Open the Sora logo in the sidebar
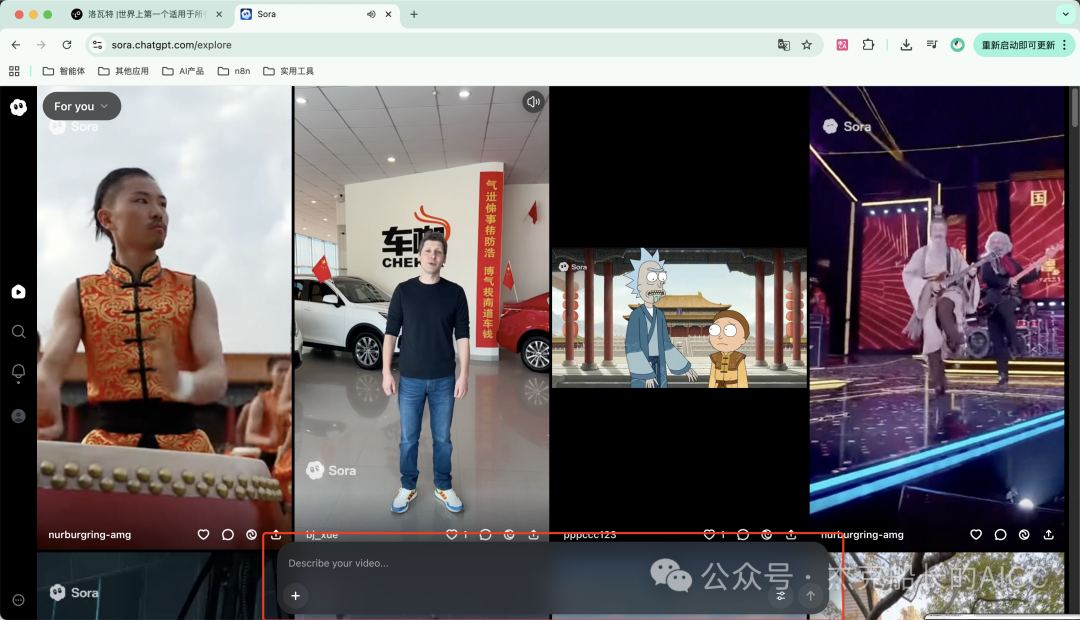Image resolution: width=1080 pixels, height=620 pixels. (19, 107)
